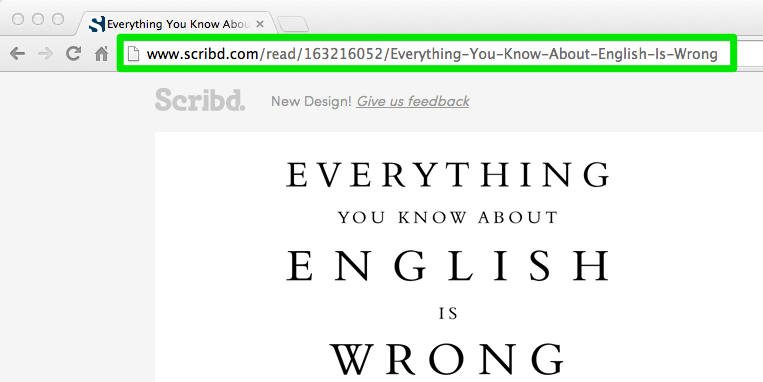Image resolution: width=763 pixels, height=382 pixels.
Task: Open the Give us feedback link
Action: click(413, 101)
